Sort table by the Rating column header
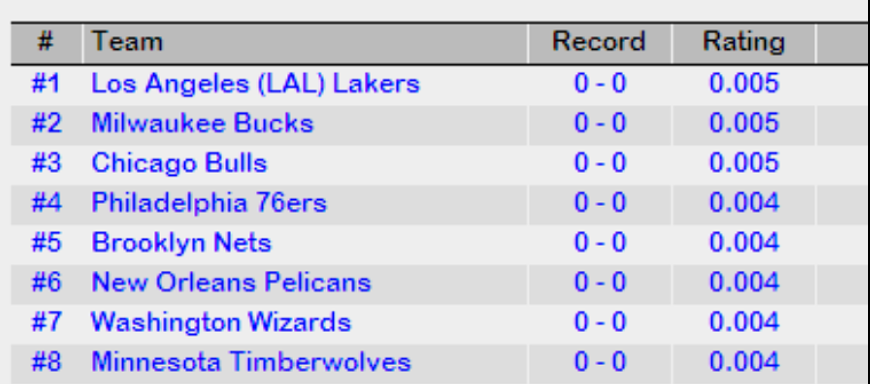This screenshot has height=384, width=870. coord(743,43)
